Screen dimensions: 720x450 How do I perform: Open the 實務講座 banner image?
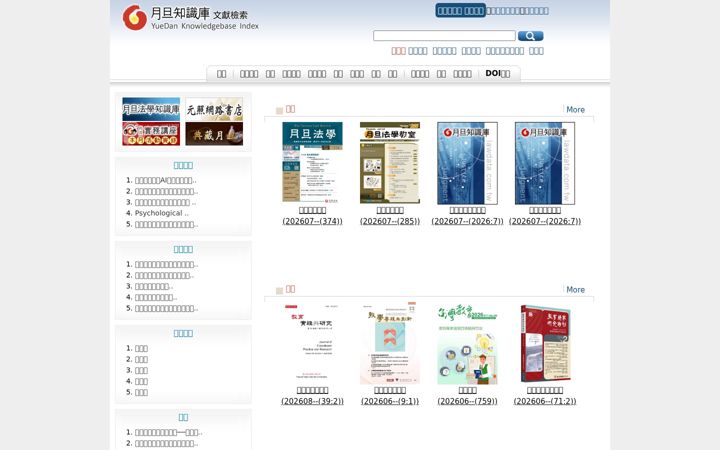tap(151, 134)
